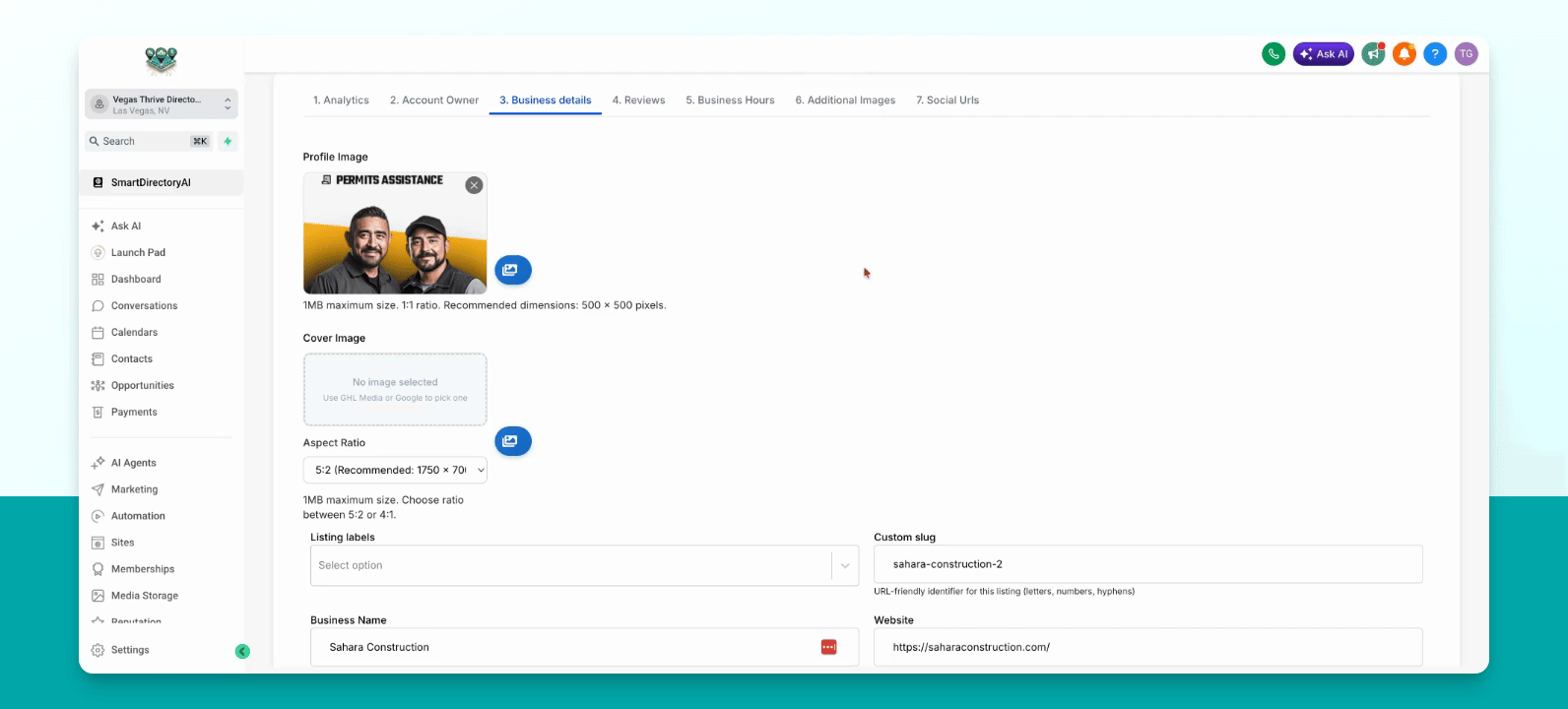Switch to the 7. Social Urls tab
This screenshot has height=709, width=1568.
[x=947, y=100]
